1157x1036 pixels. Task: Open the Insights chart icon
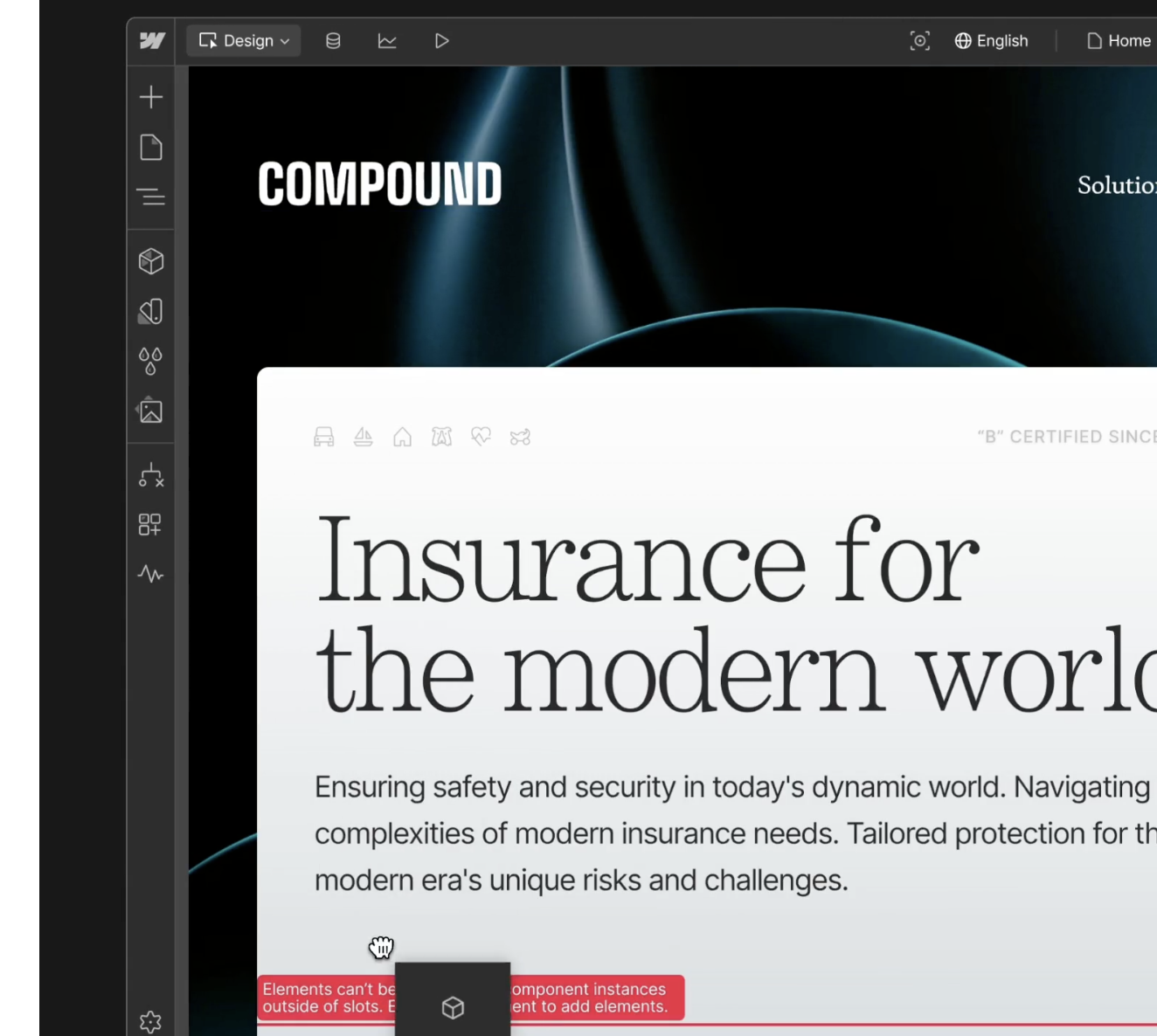click(x=387, y=41)
